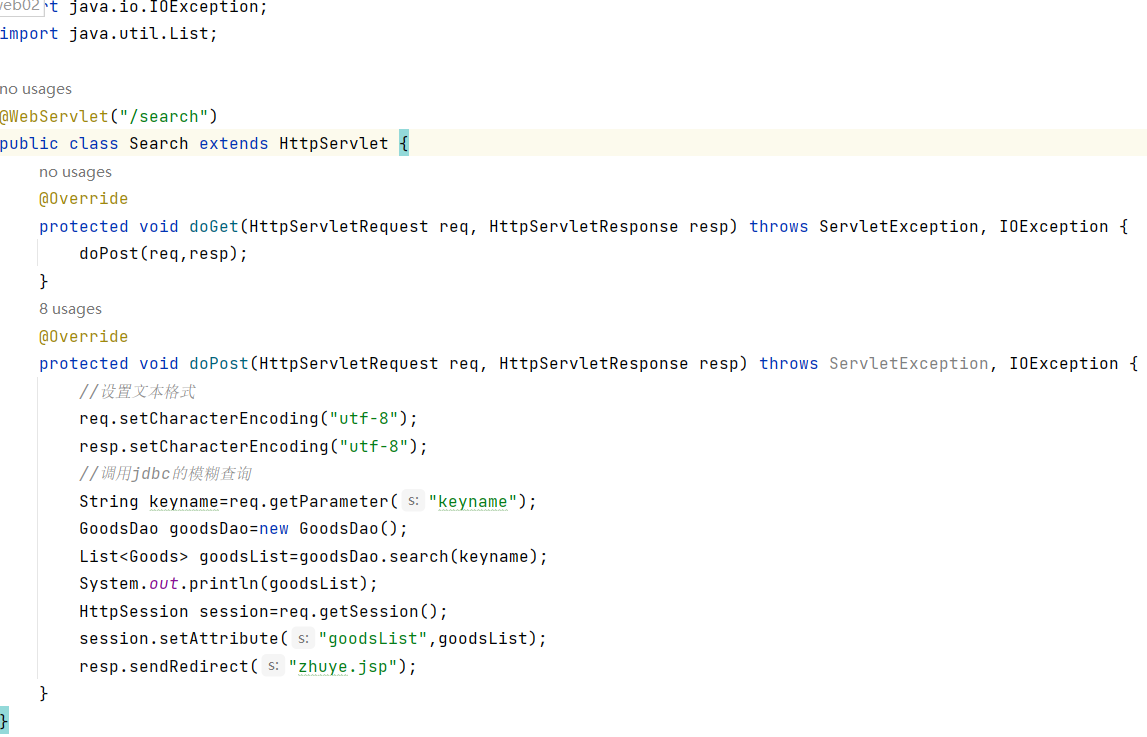Screen dimensions: 1147x737
Task: Click resp.sendRedirect
Action: point(164,667)
